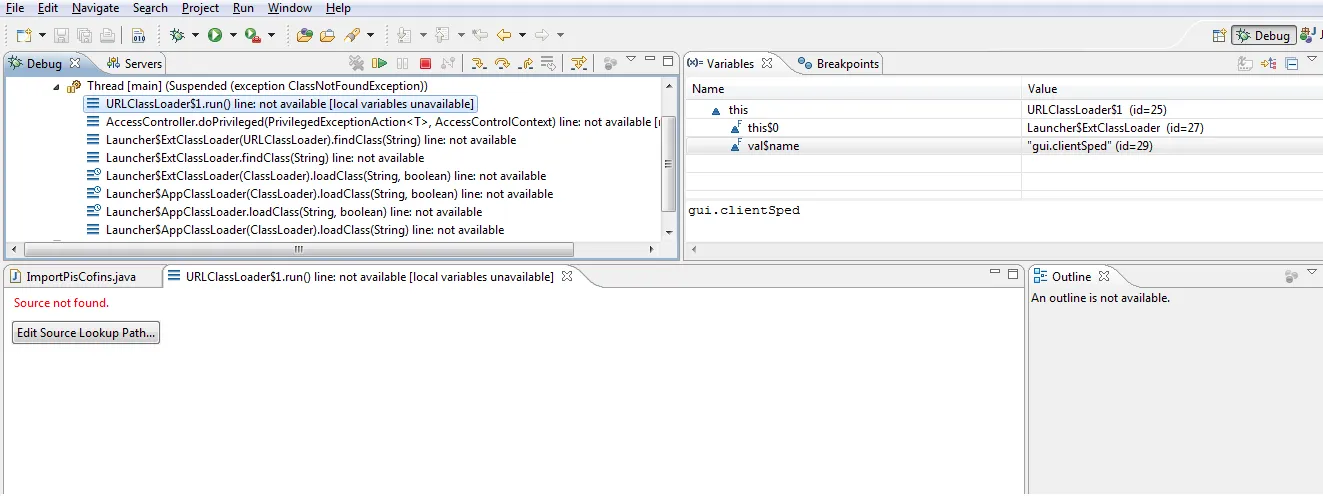The width and height of the screenshot is (1323, 496).
Task: Click the Step Into icon
Action: click(x=479, y=63)
